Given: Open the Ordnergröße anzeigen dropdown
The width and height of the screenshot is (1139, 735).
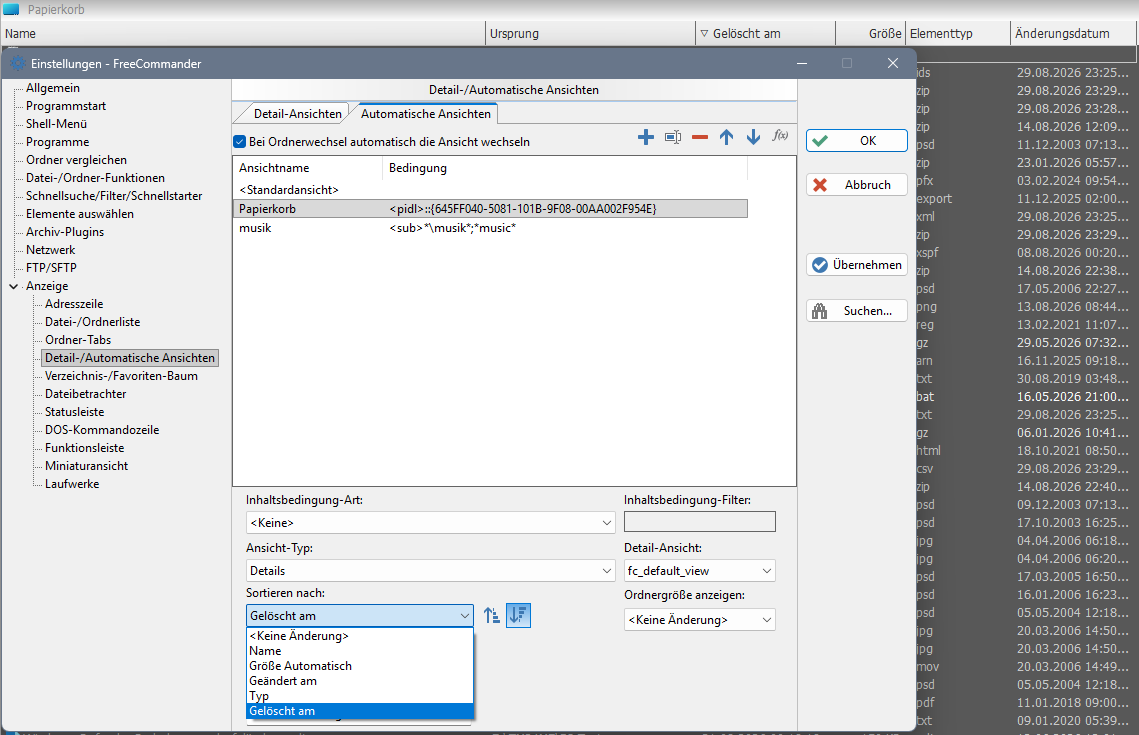Looking at the screenshot, I should 700,620.
